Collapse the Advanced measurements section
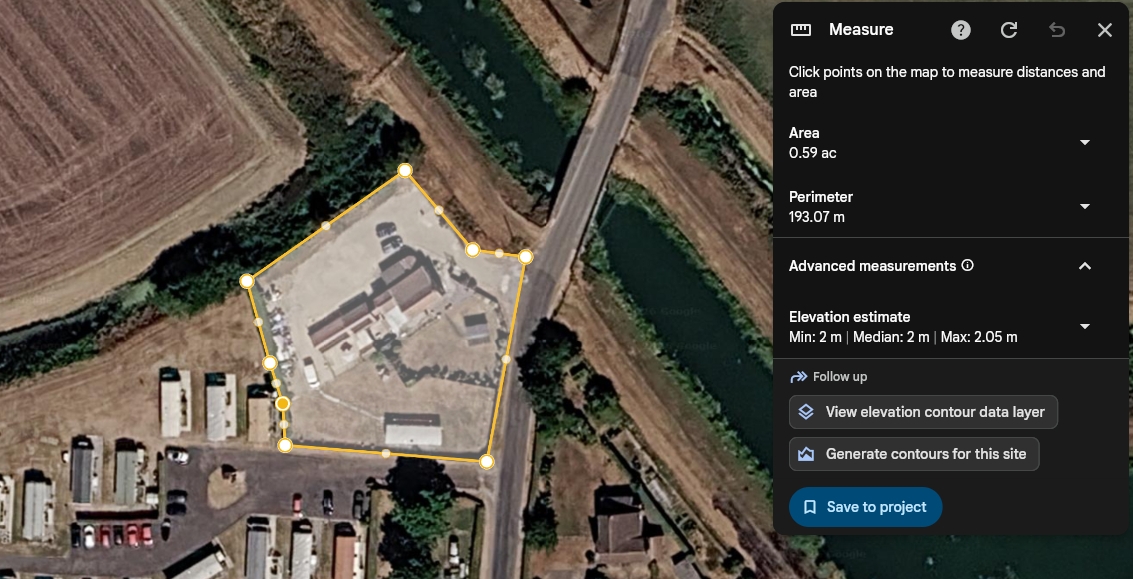The height and width of the screenshot is (579, 1133). [x=1085, y=266]
